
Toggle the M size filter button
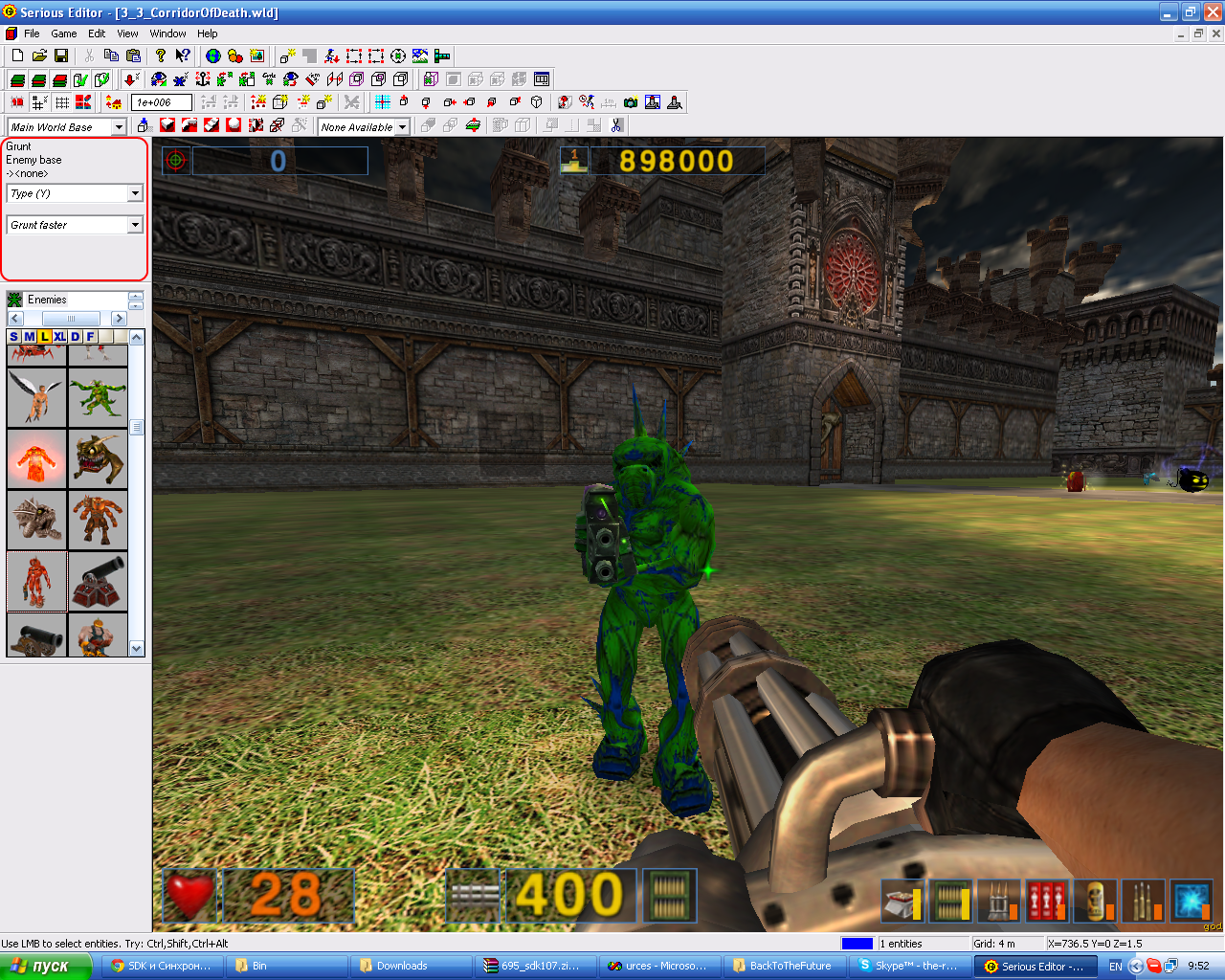click(29, 336)
